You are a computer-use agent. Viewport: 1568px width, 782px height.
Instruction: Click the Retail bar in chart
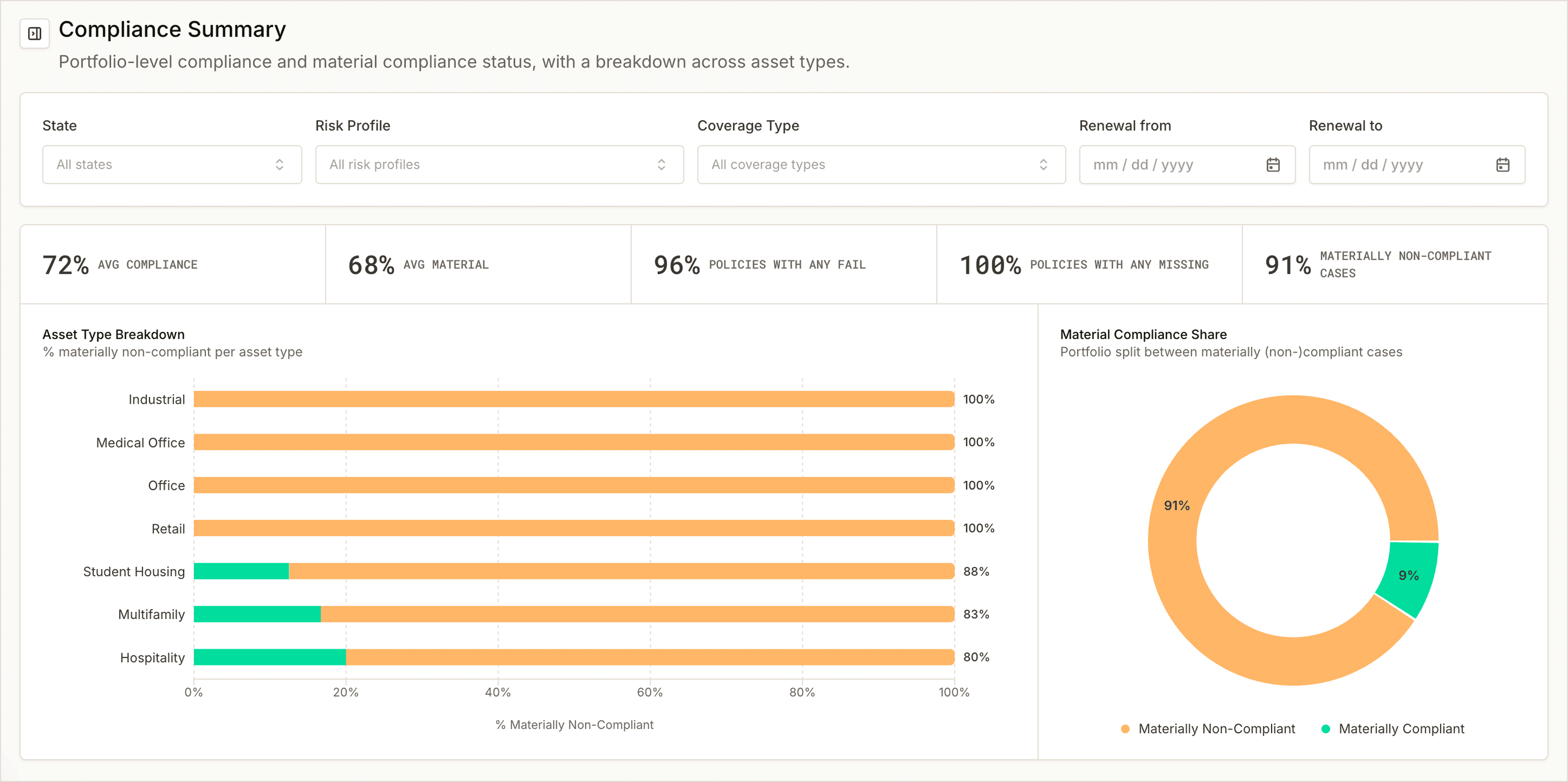point(574,528)
